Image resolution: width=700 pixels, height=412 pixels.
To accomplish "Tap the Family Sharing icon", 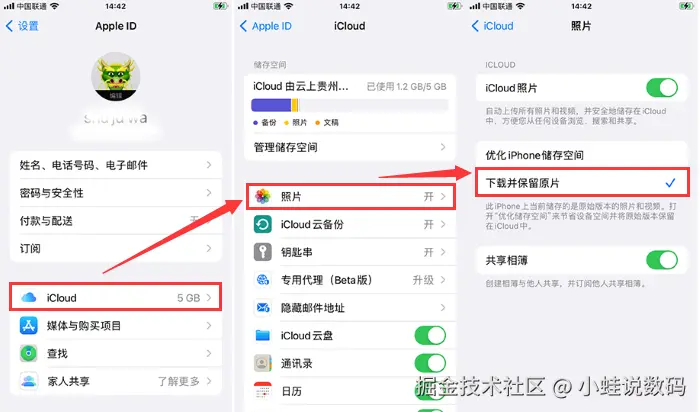I will [x=29, y=381].
